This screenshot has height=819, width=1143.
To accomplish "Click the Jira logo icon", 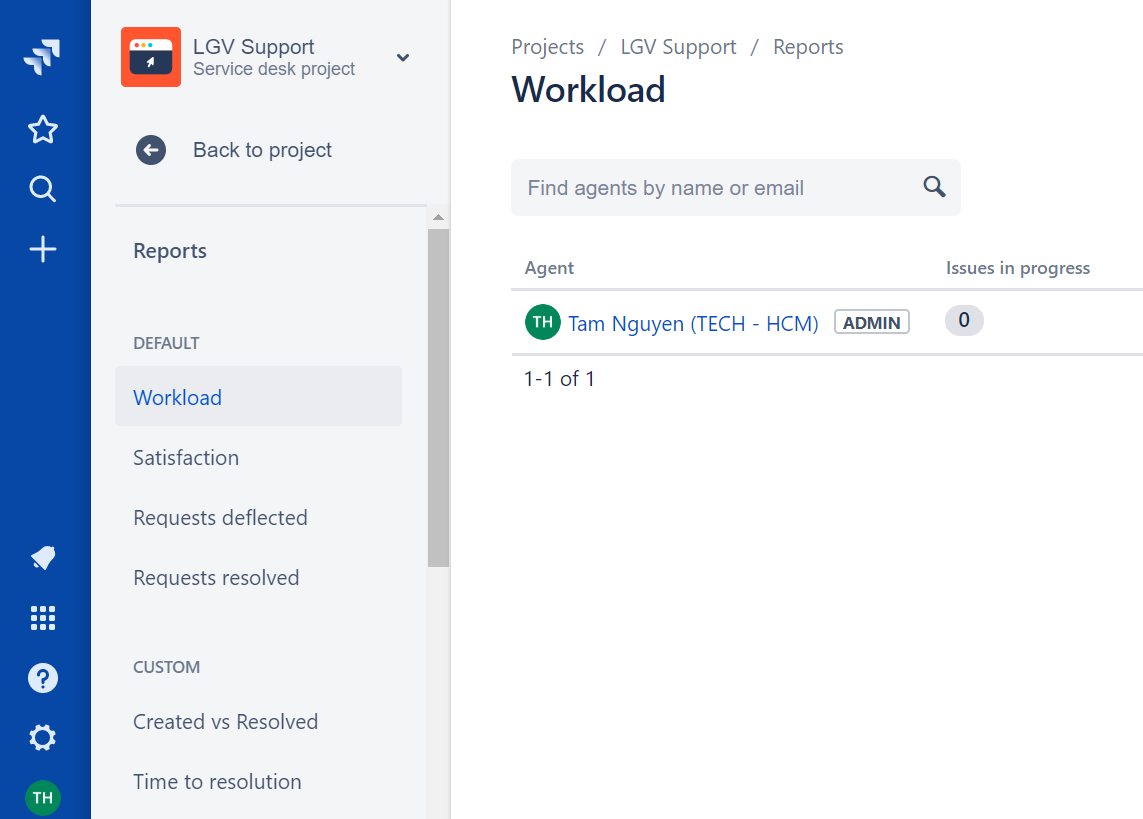I will pos(42,57).
